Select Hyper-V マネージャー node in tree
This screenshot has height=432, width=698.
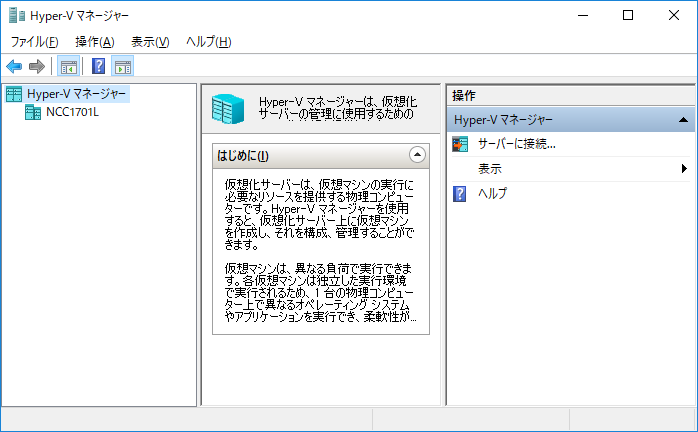coord(77,94)
